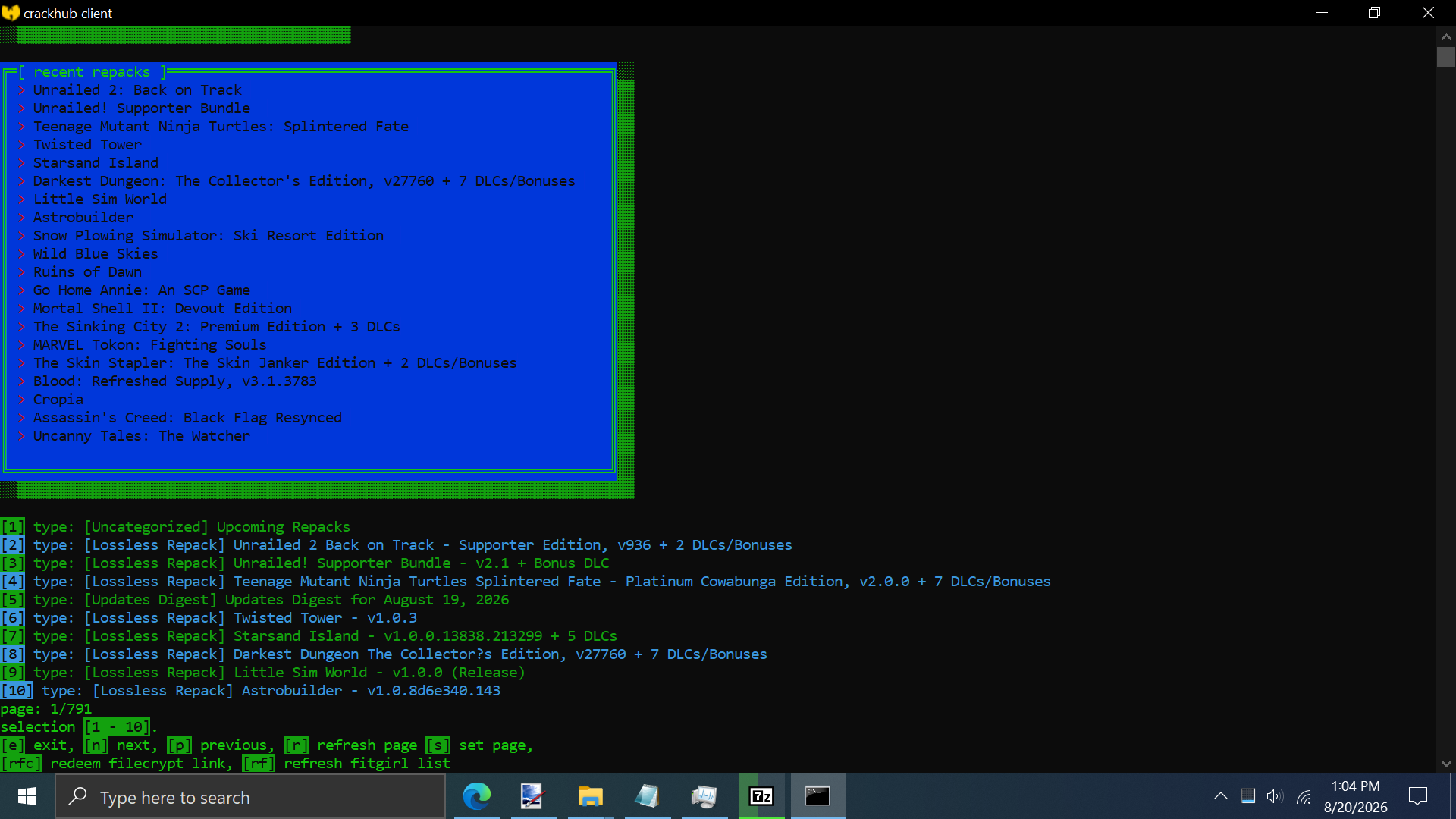Click Cropia entry

pos(58,400)
